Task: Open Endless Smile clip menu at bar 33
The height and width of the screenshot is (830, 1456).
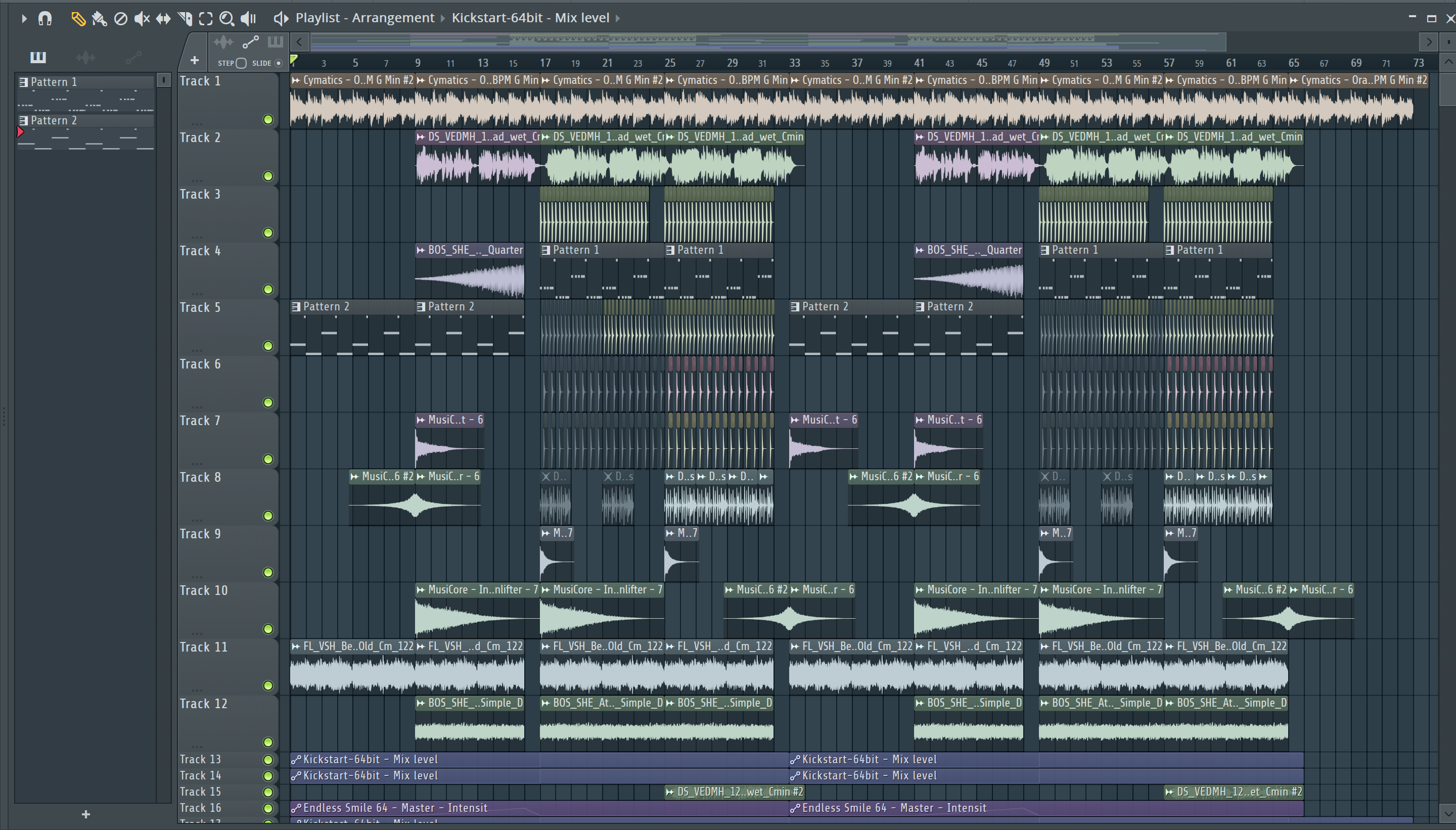Action: pos(795,808)
